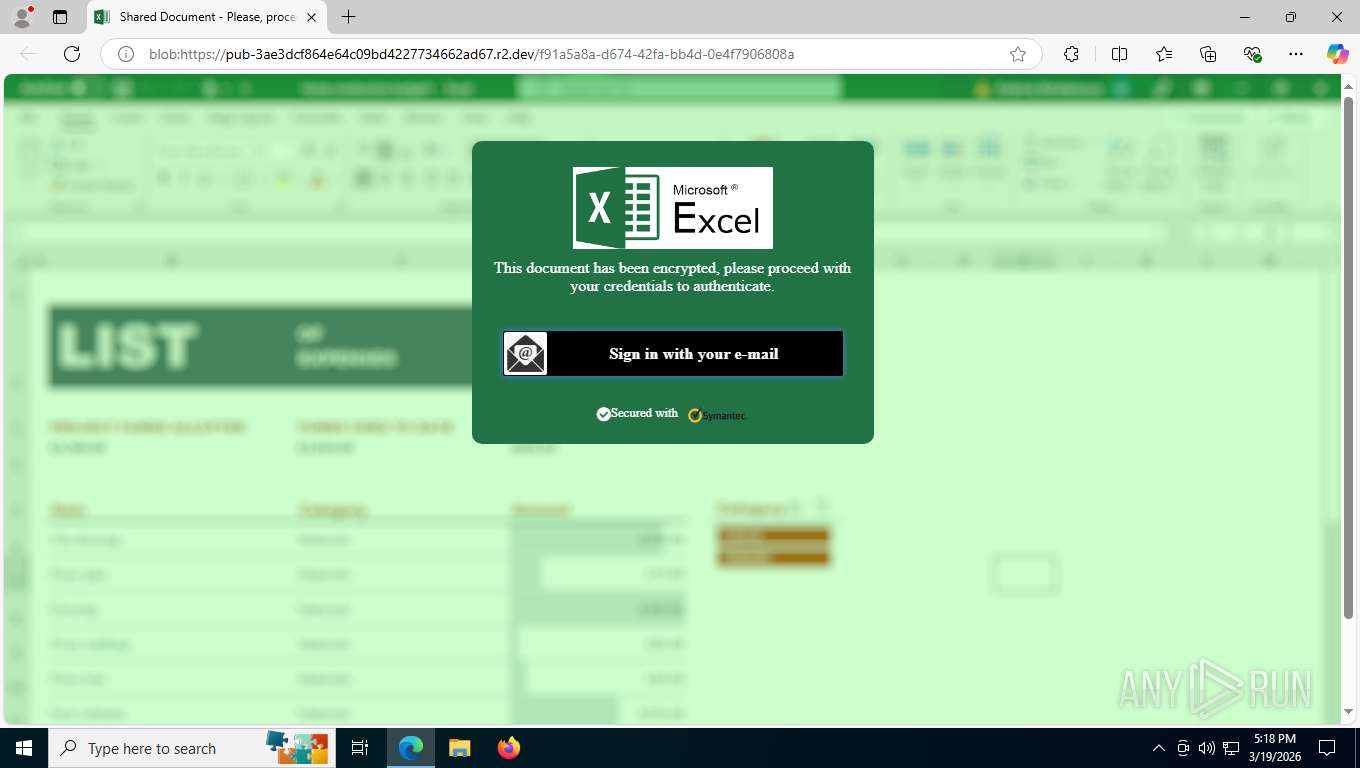Screen dimensions: 1360x768
Task: Click the Microsoft Excel logo in dialog
Action: click(x=673, y=208)
